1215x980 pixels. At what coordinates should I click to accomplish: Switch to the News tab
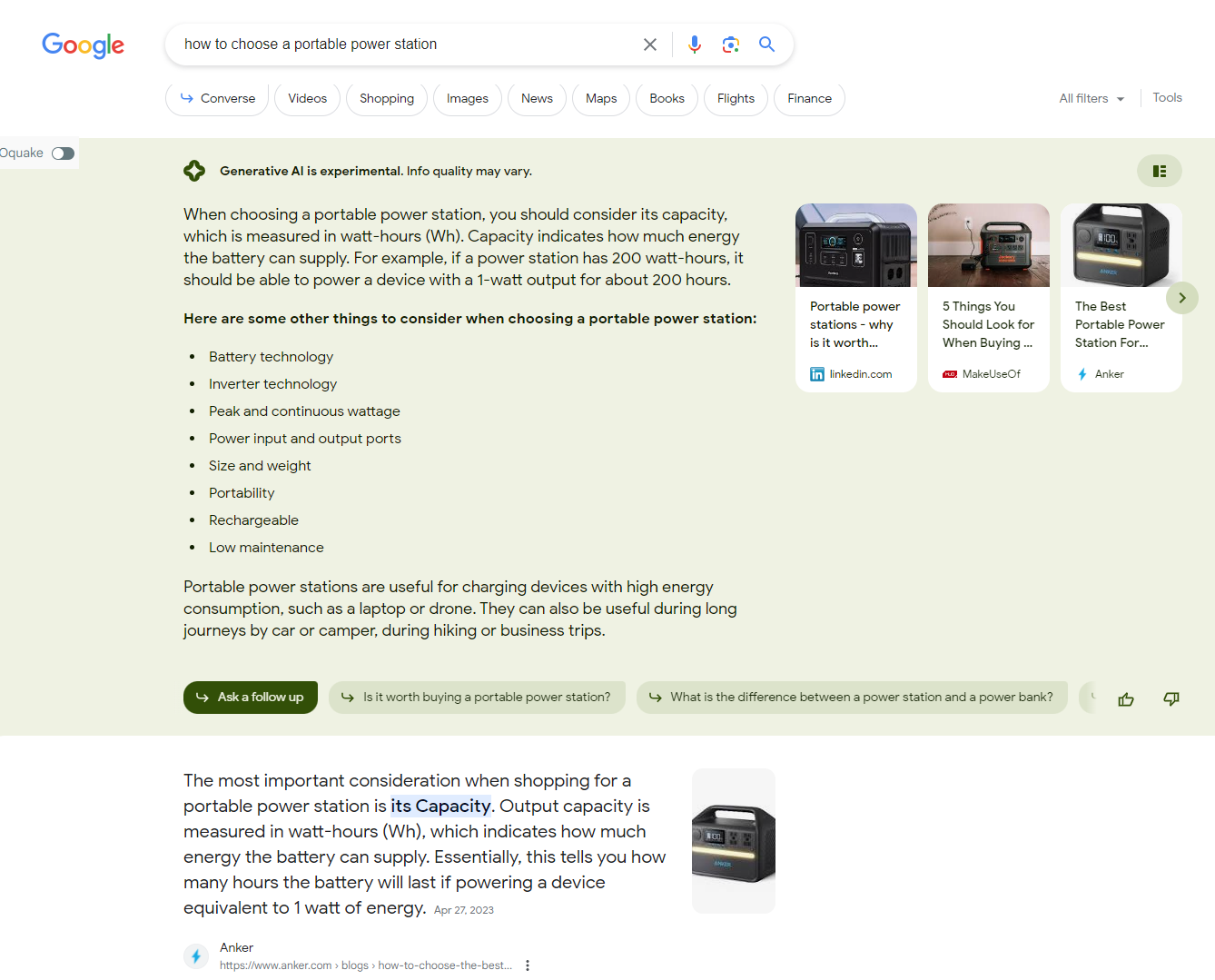coord(536,98)
